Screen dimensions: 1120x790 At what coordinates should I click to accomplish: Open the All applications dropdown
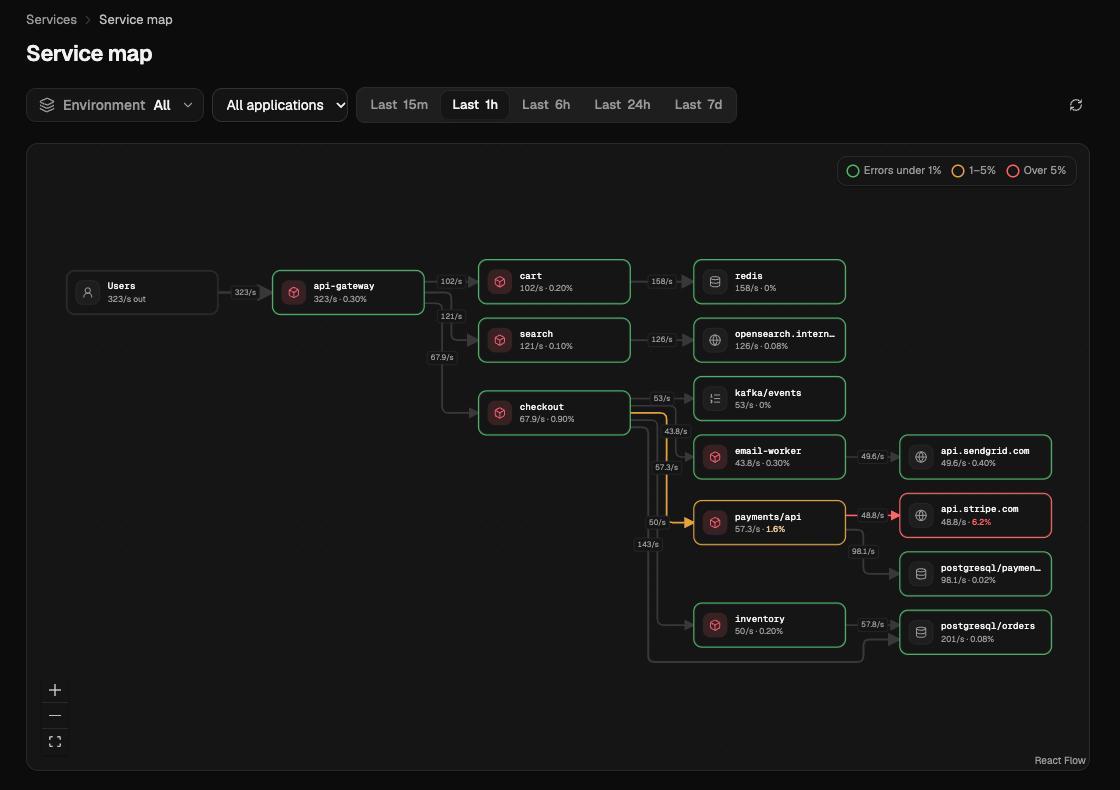point(280,105)
